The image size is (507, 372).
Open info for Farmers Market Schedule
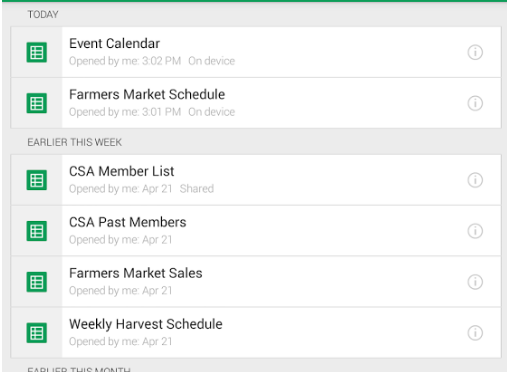[475, 103]
